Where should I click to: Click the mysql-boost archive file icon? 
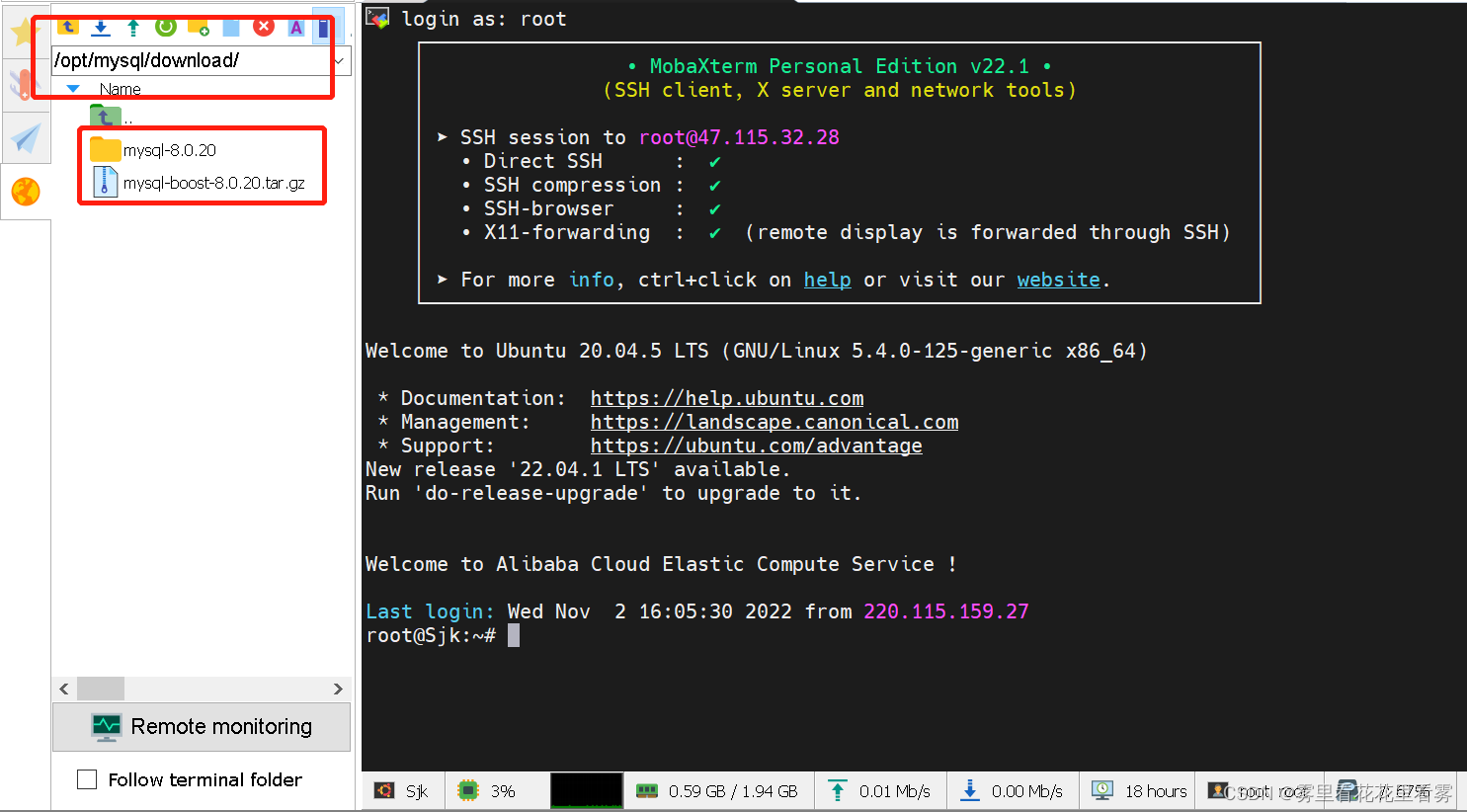[105, 182]
